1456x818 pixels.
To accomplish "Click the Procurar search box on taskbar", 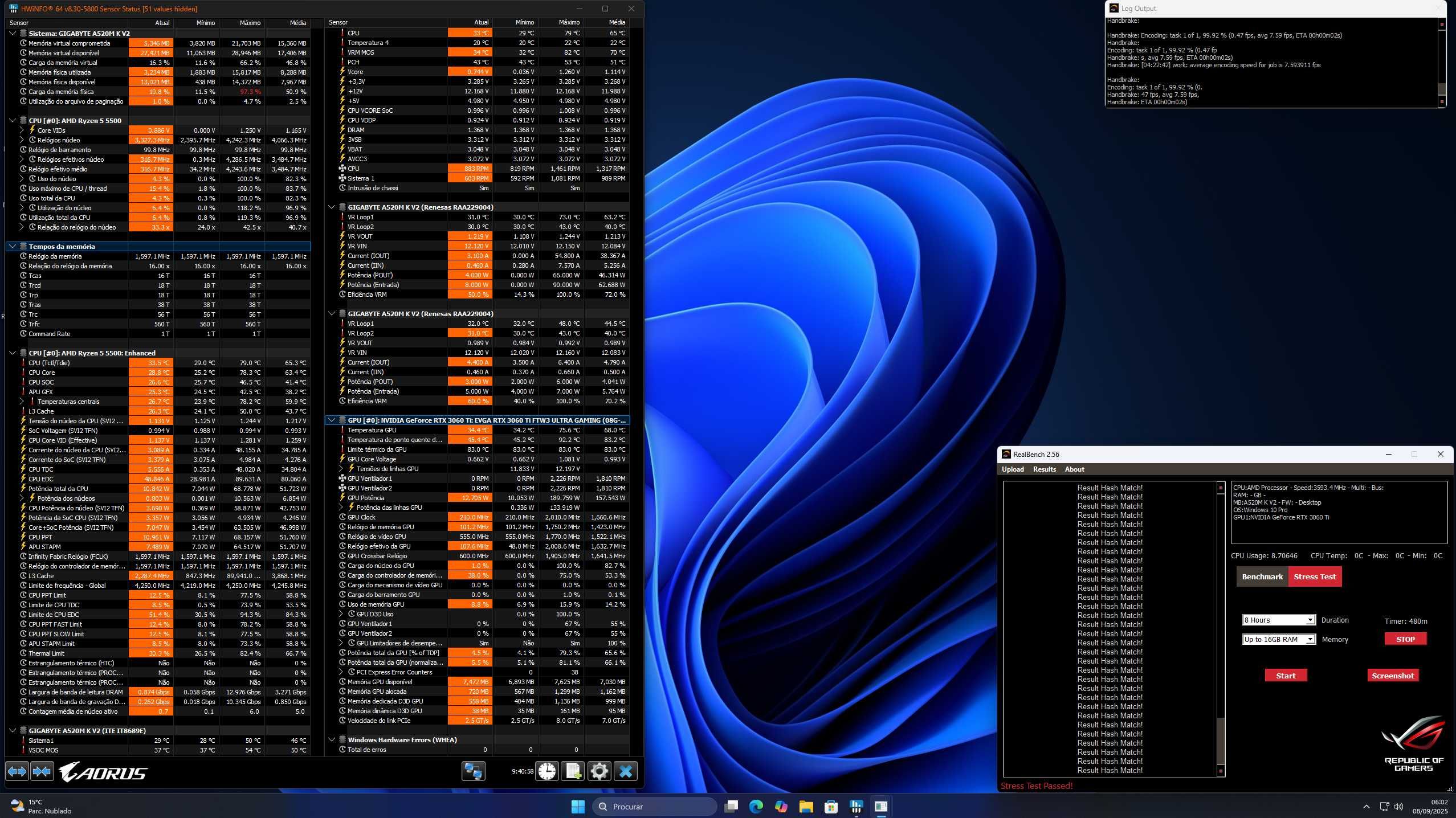I will point(654,806).
